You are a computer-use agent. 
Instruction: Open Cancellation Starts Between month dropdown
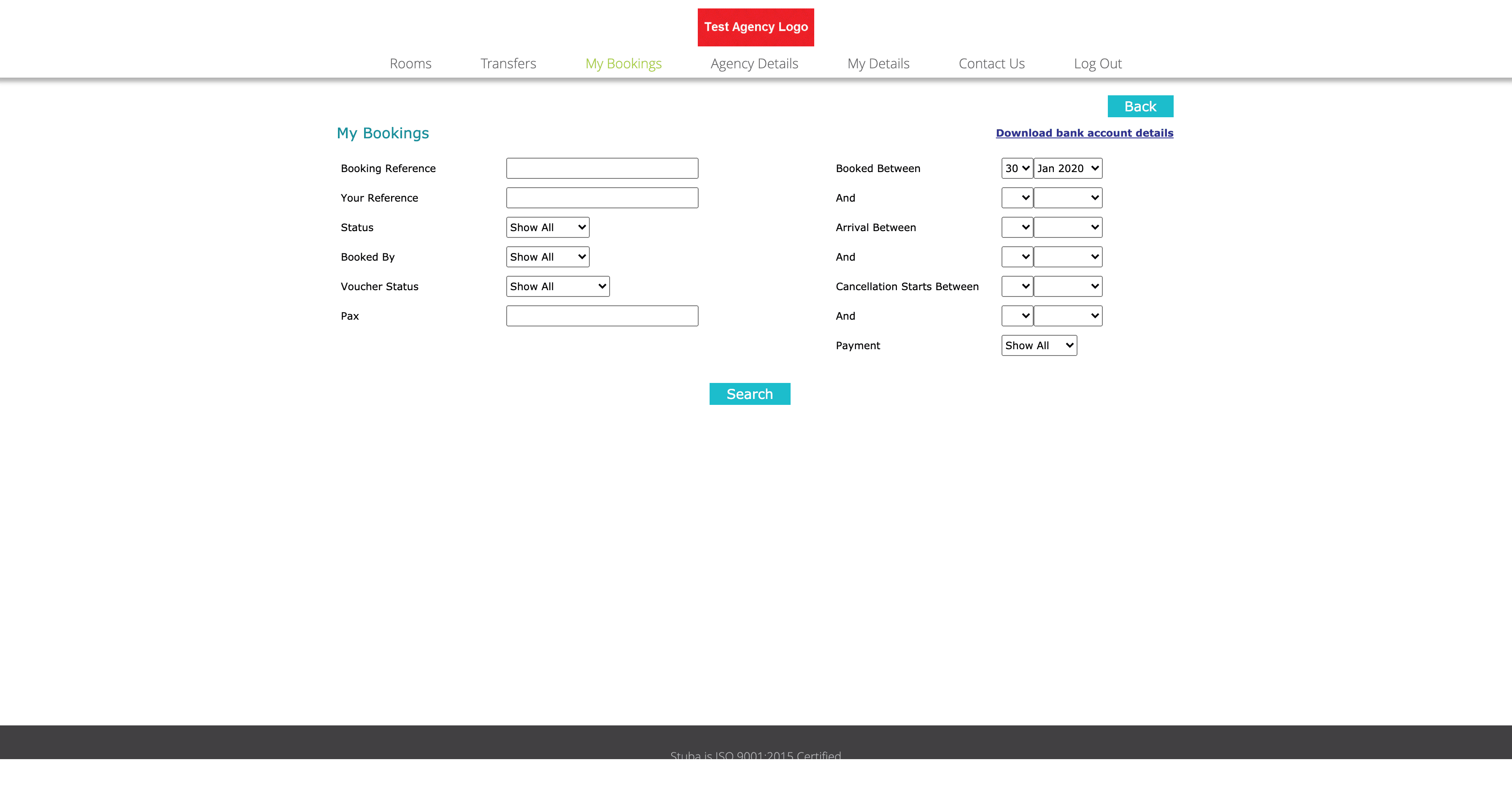(1067, 286)
